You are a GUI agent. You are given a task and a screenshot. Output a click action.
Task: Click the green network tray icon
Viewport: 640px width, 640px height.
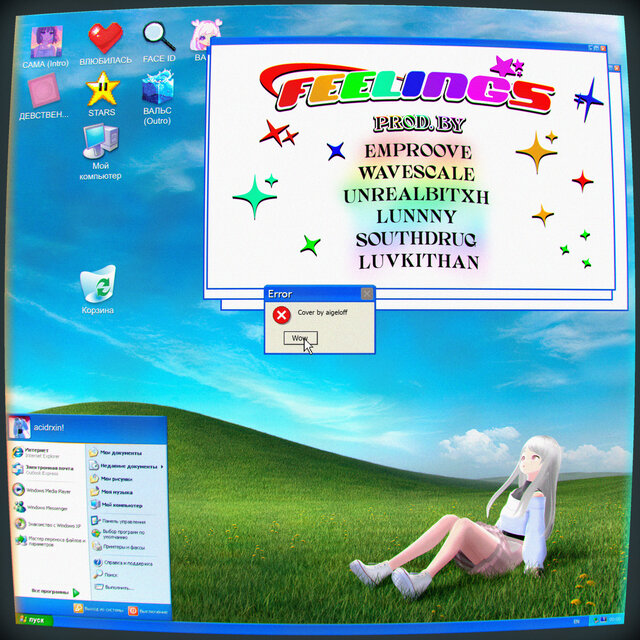596,620
